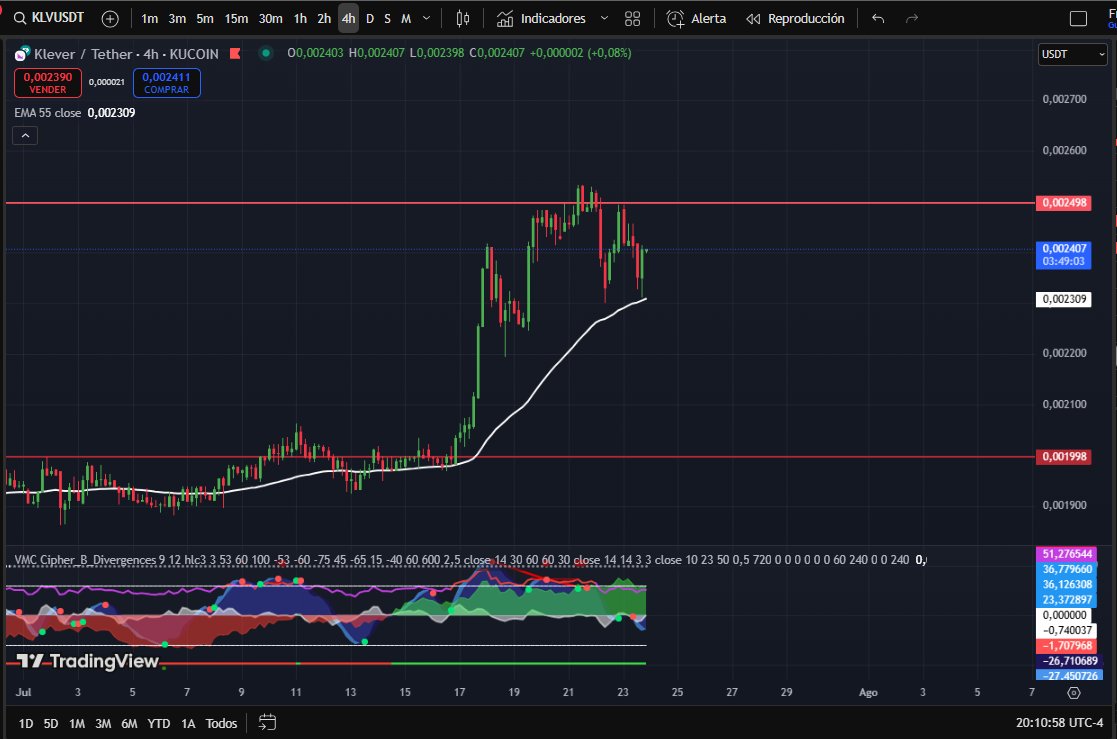Select the 5m timeframe
The image size is (1117, 739).
pyautogui.click(x=204, y=19)
